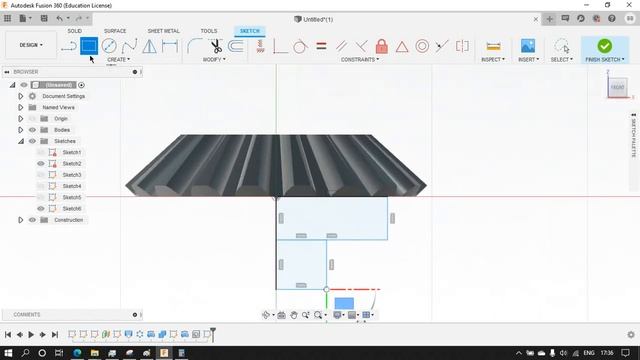
Task: Open the CREATE dropdown menu
Action: coord(118,60)
